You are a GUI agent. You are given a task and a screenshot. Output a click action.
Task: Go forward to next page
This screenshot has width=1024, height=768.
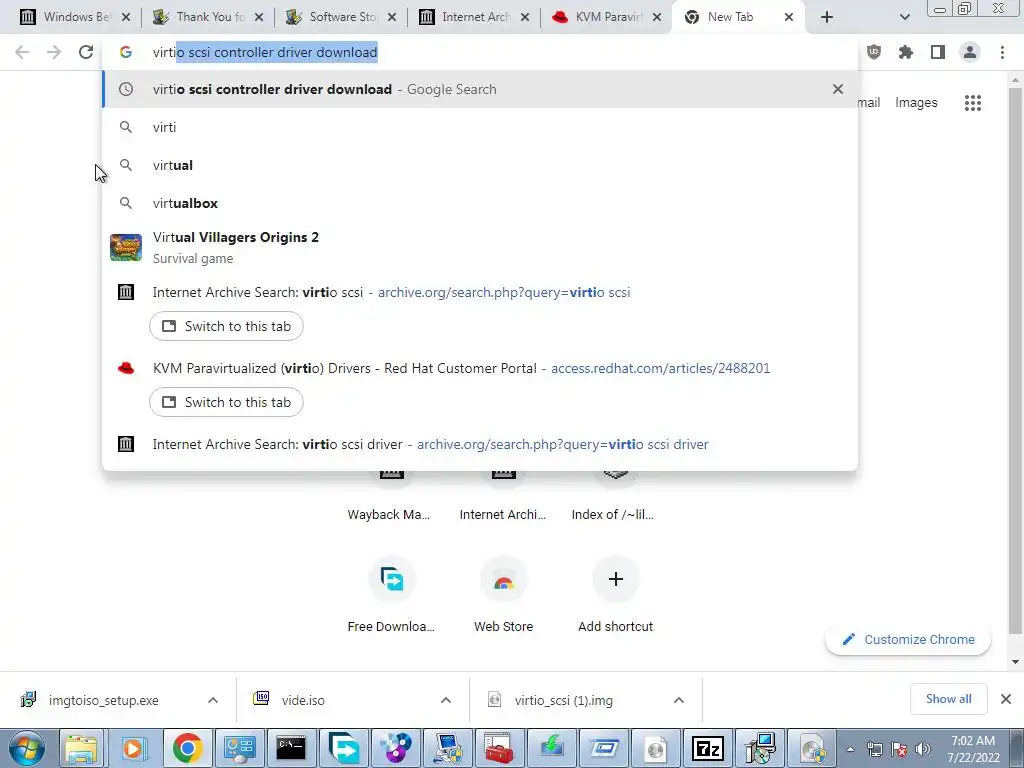54,52
